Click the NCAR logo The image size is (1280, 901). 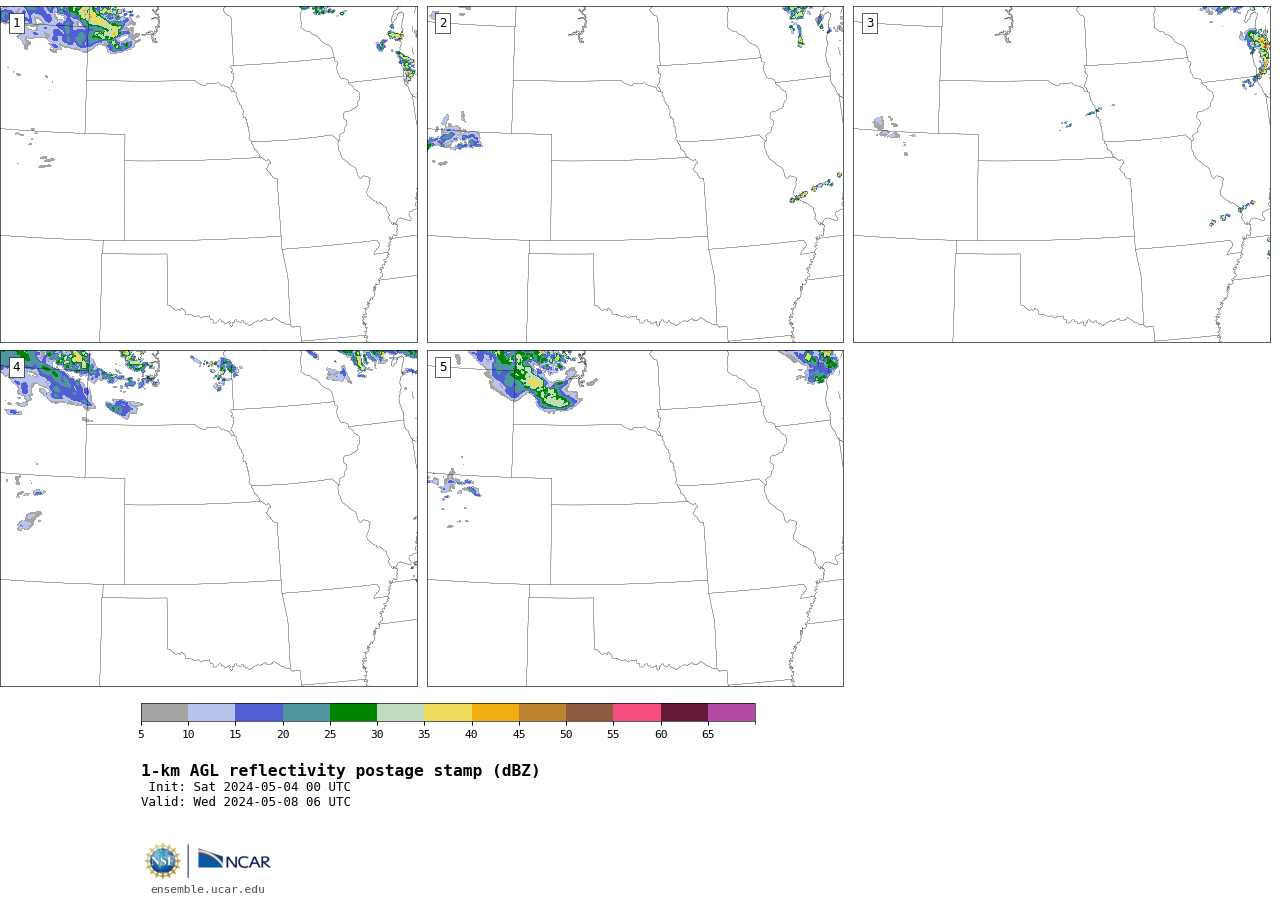(234, 860)
